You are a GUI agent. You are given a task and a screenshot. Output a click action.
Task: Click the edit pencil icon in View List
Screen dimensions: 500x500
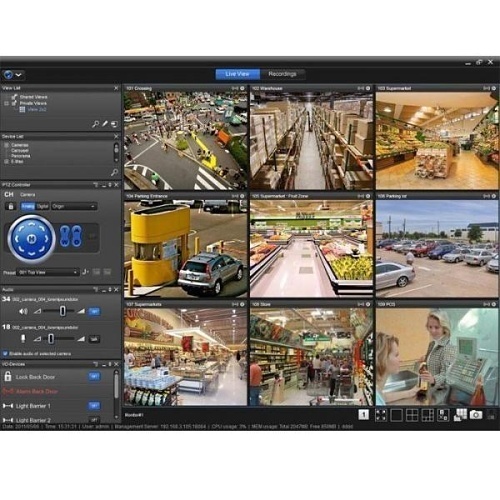pos(105,124)
